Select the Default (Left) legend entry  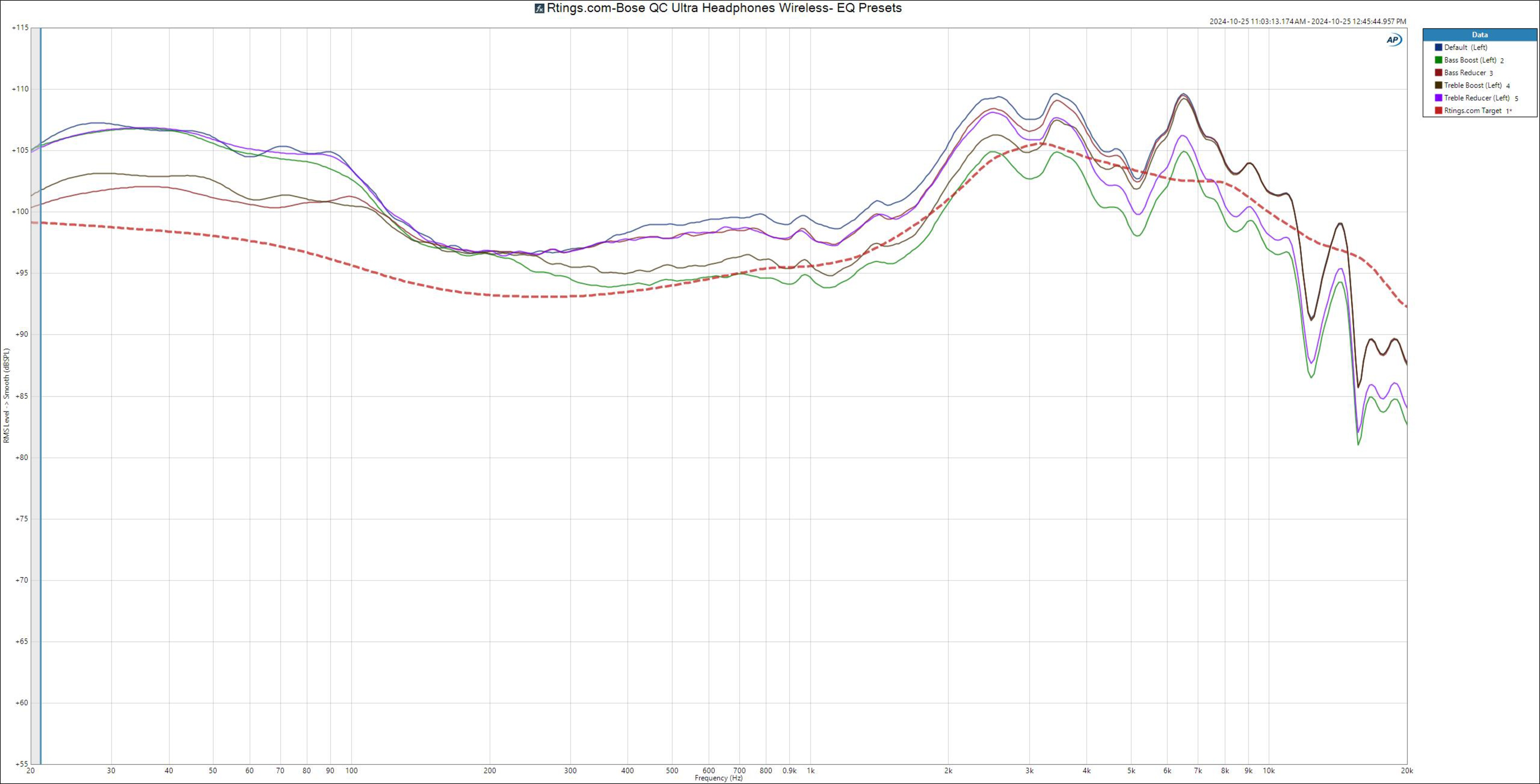point(1465,47)
